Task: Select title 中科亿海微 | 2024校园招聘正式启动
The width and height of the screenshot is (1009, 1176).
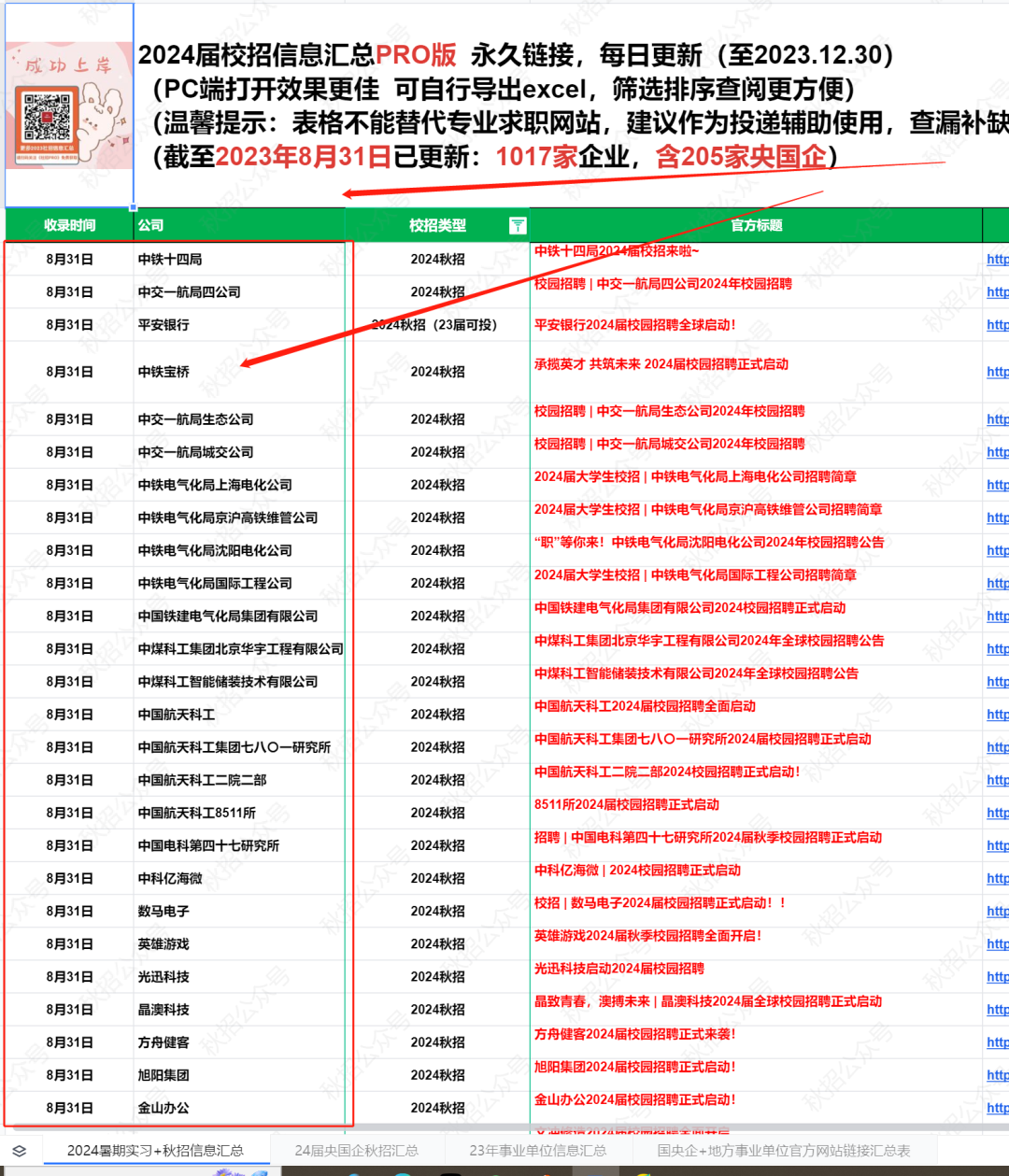Action: tap(637, 871)
